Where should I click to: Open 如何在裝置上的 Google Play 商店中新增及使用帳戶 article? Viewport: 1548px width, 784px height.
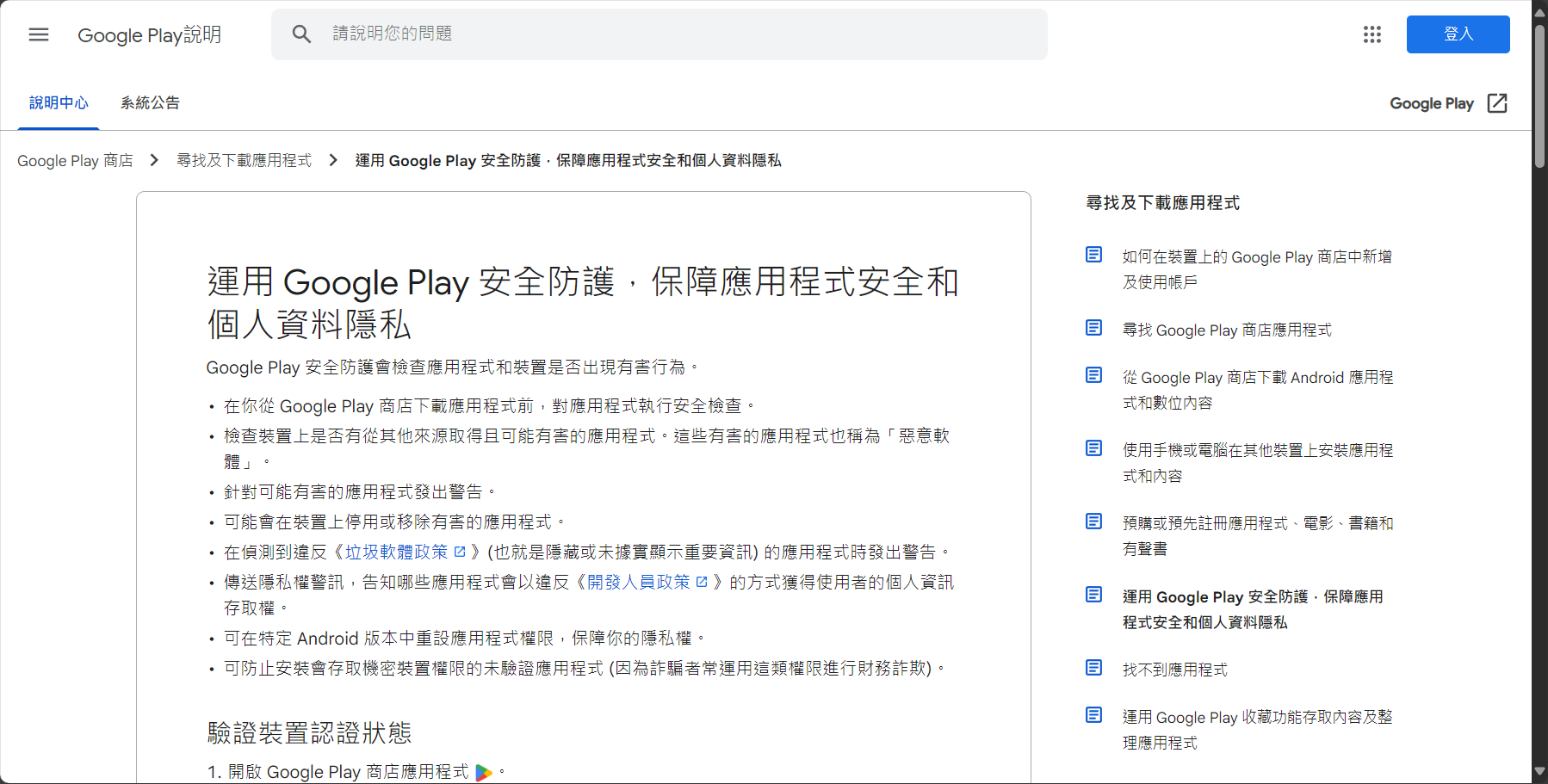(1257, 269)
